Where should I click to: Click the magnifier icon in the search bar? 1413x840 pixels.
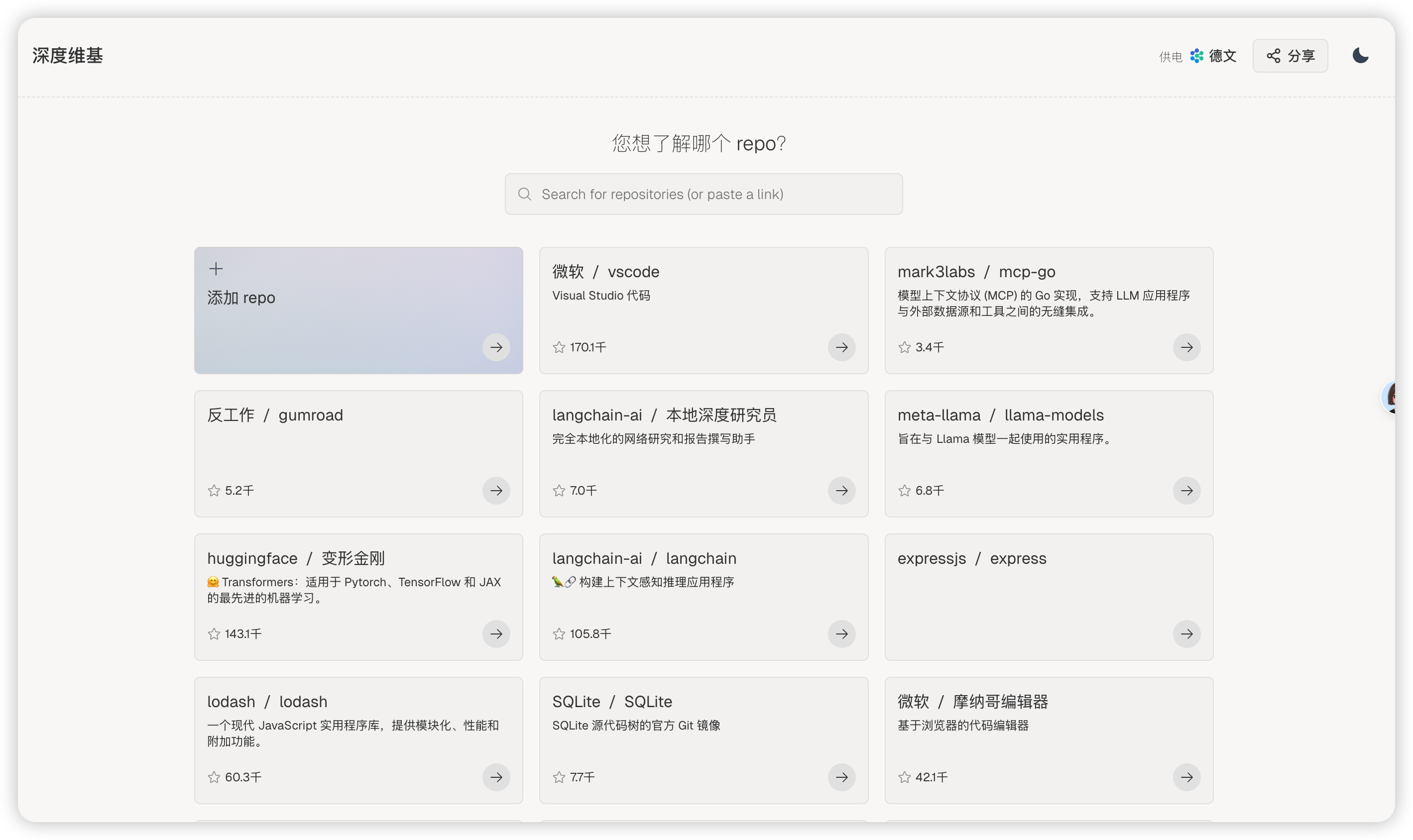point(524,194)
